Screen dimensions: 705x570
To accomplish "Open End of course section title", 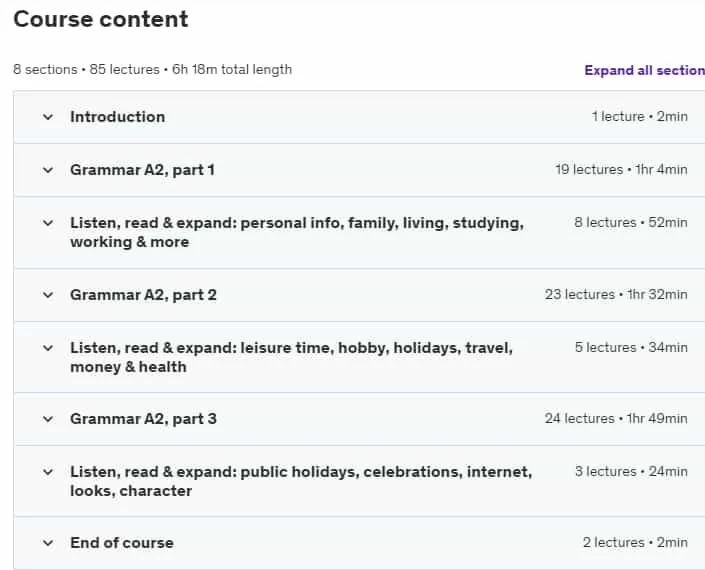I will [x=122, y=543].
